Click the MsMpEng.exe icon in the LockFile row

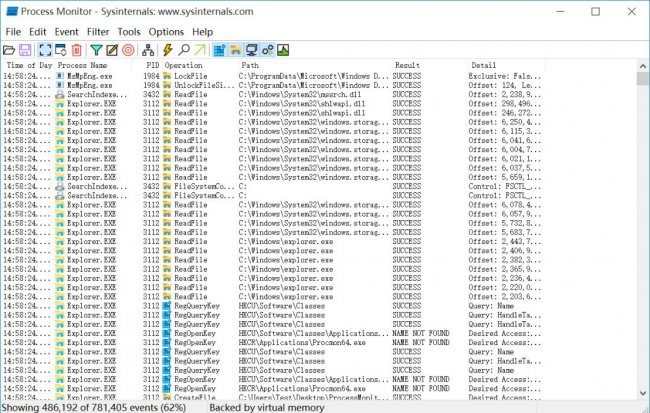coord(61,76)
